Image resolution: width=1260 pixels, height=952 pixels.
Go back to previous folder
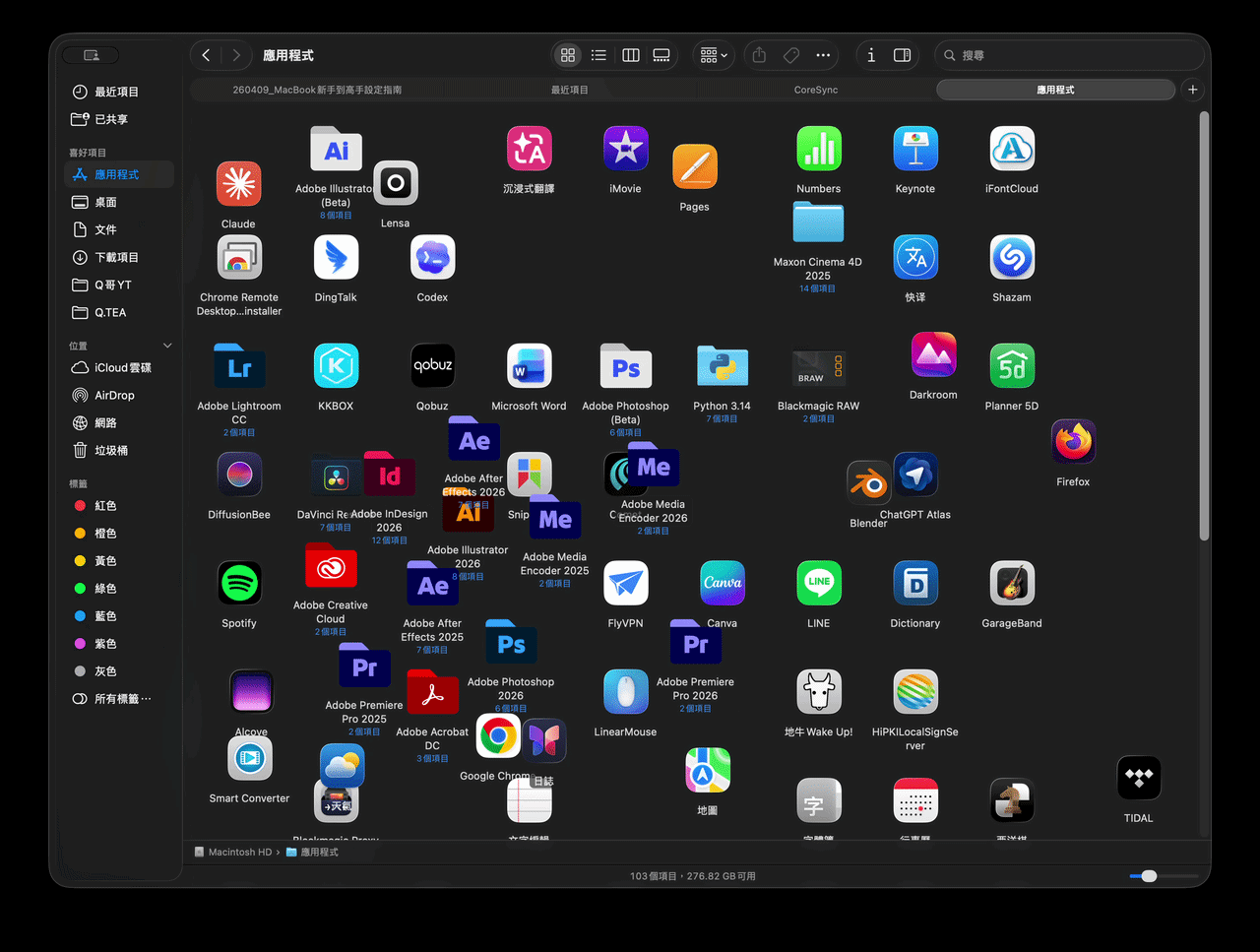tap(206, 55)
